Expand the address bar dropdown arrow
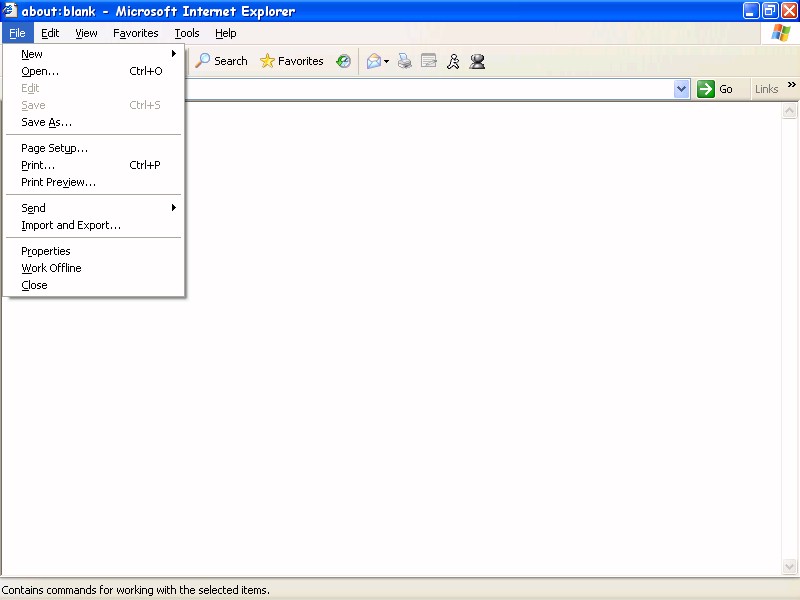 pos(681,89)
